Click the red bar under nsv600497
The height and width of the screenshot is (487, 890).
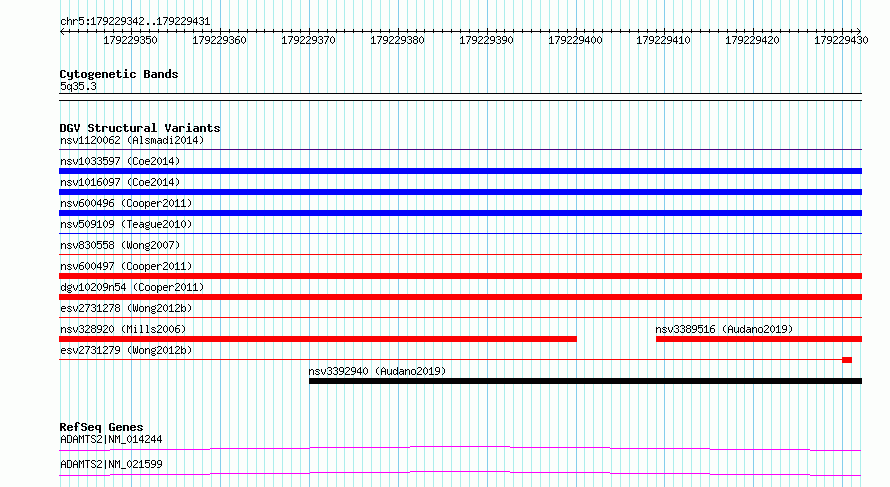click(x=460, y=276)
